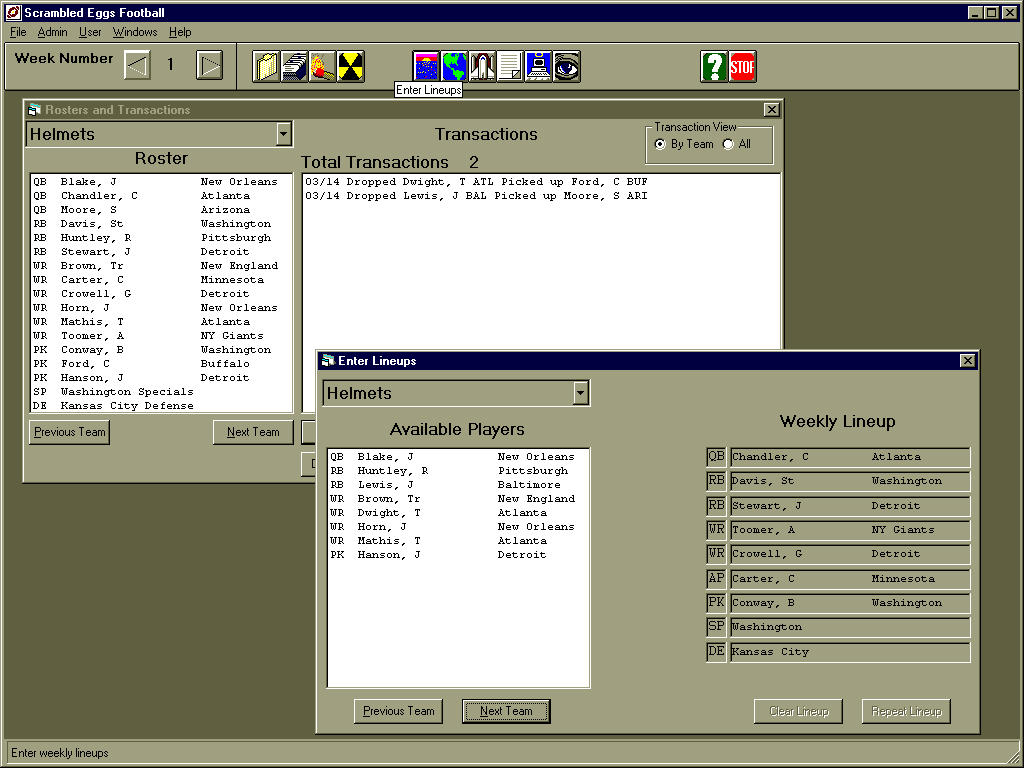Screen dimensions: 1024x768
Task: Expand Helmets team dropdown in Enter Lineups
Action: pyautogui.click(x=581, y=393)
